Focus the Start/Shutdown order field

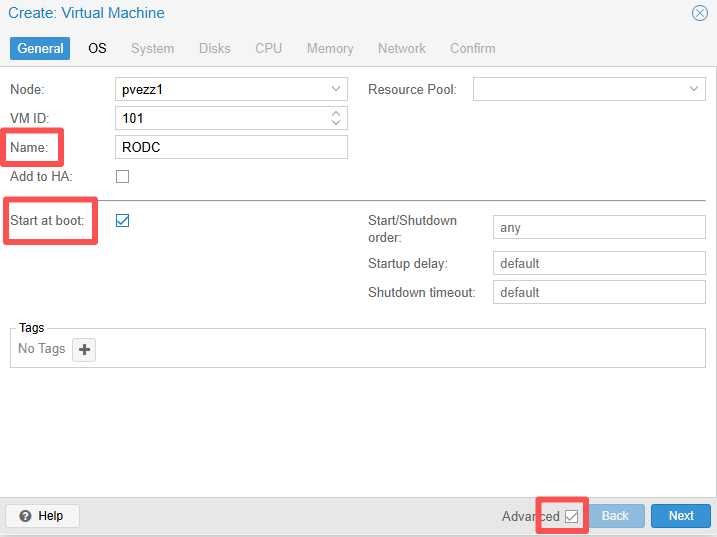coord(599,228)
